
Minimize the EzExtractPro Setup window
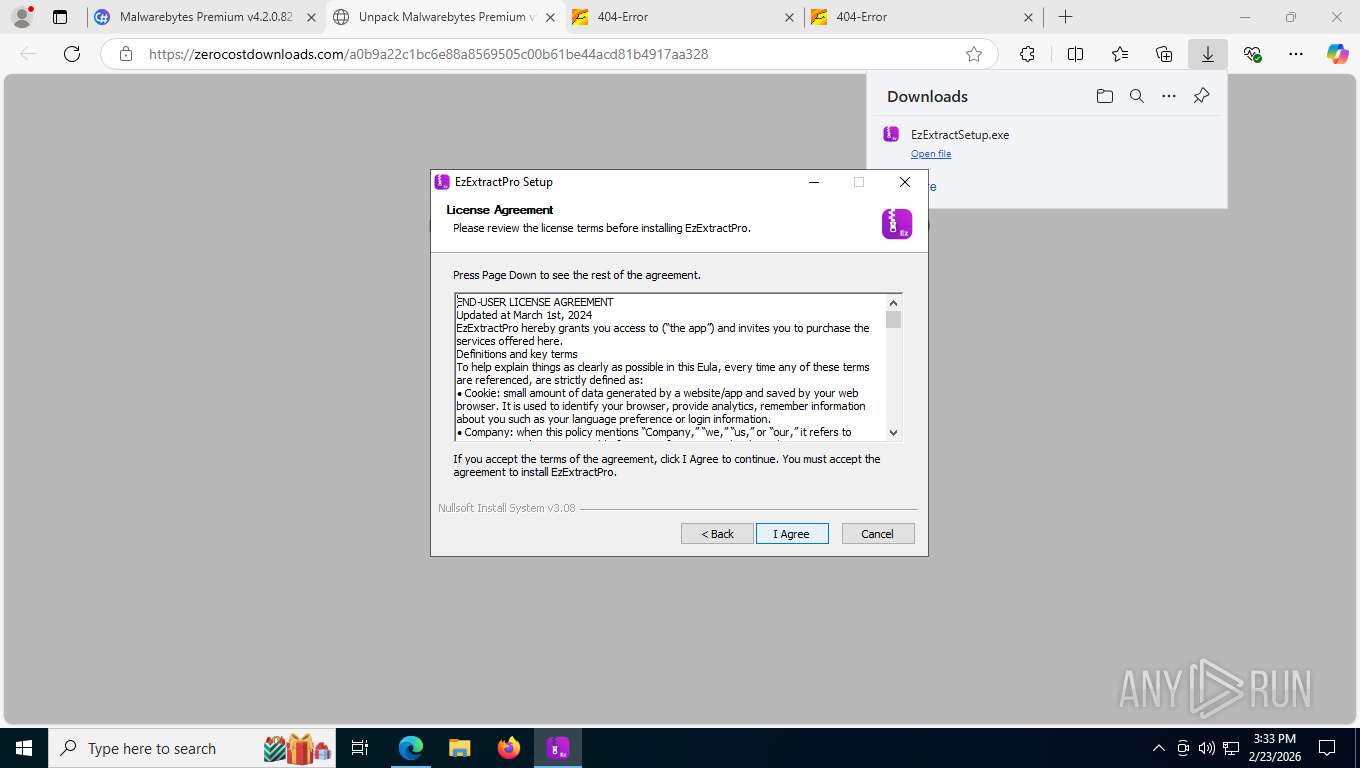pyautogui.click(x=814, y=182)
